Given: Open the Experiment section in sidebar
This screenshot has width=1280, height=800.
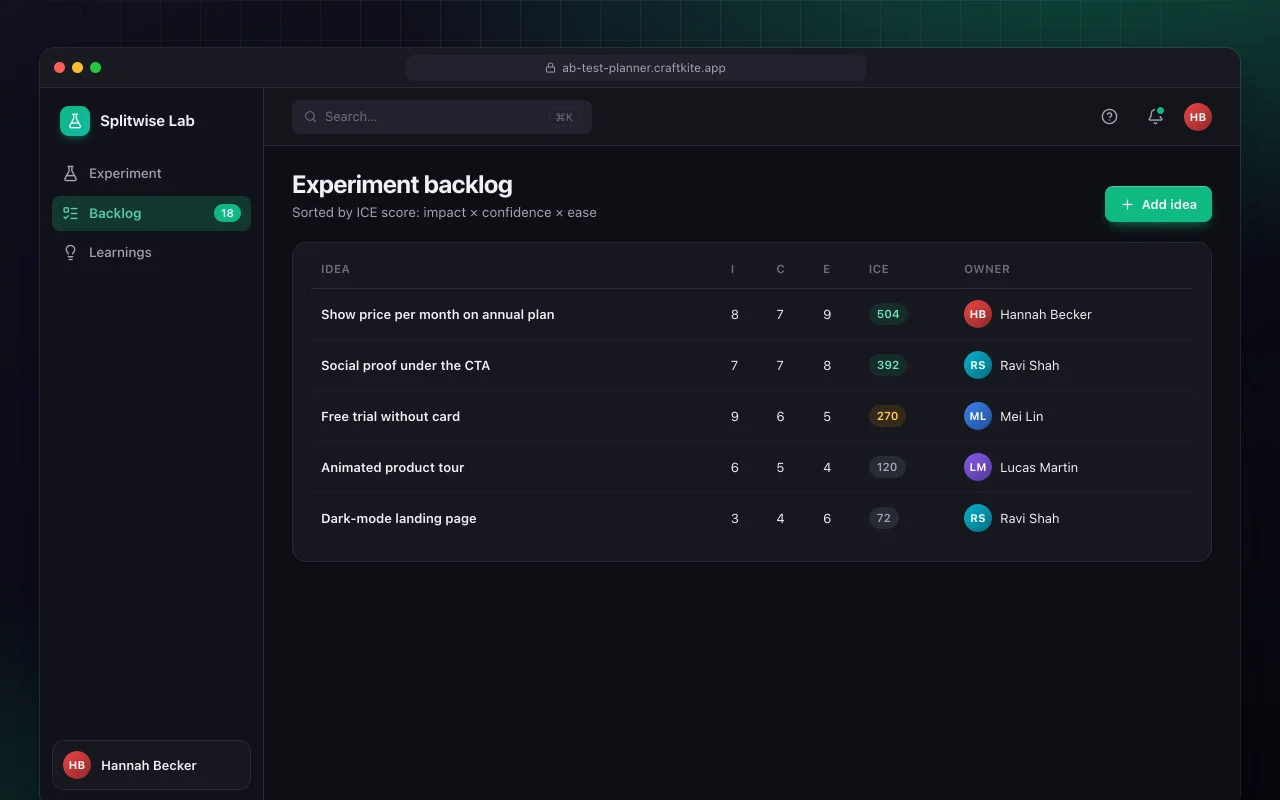Looking at the screenshot, I should click(151, 173).
